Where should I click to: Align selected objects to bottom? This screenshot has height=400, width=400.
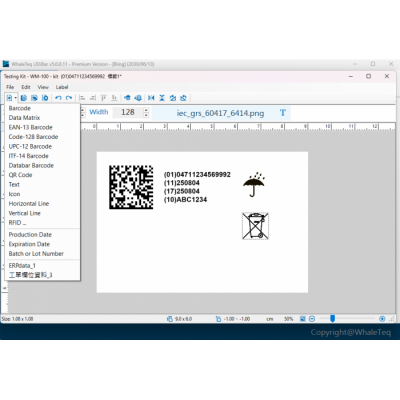point(114,98)
